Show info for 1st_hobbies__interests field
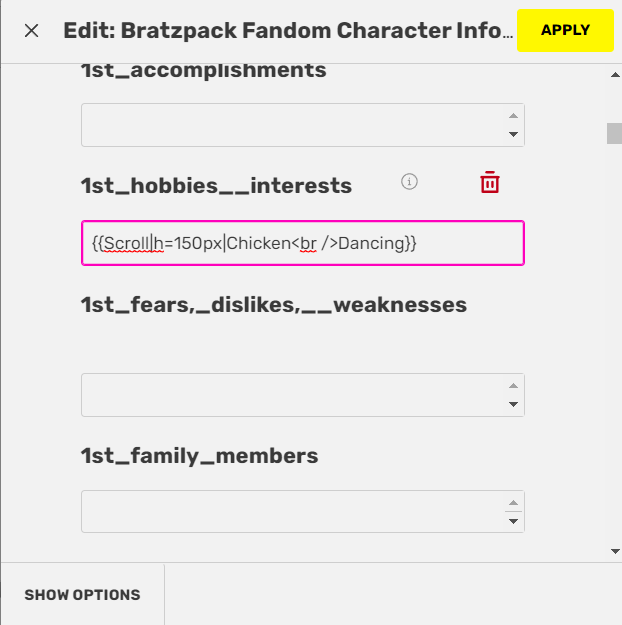Viewport: 622px width, 625px height. 409,182
